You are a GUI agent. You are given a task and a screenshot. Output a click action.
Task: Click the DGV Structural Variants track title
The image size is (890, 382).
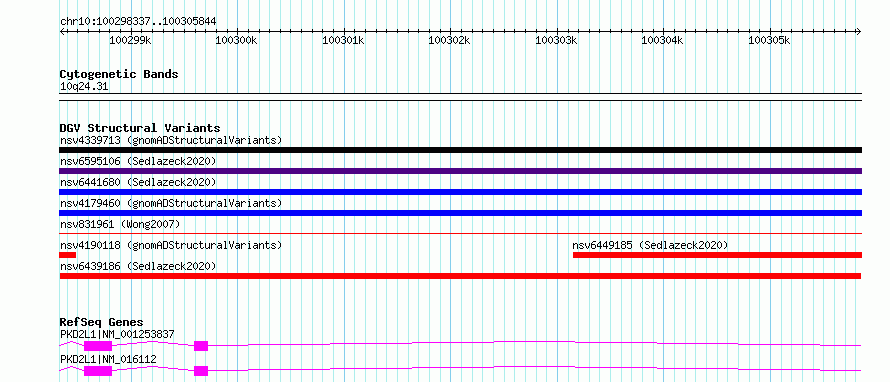140,128
